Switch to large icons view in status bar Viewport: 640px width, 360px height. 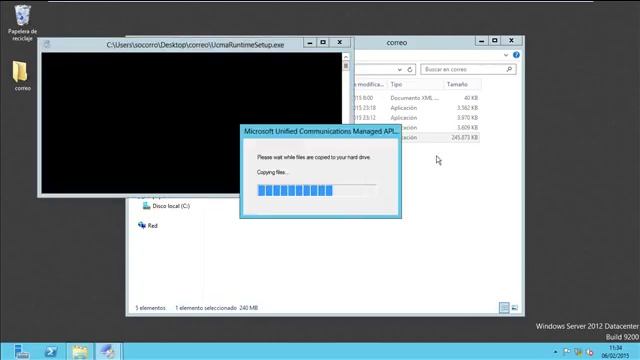pos(515,308)
